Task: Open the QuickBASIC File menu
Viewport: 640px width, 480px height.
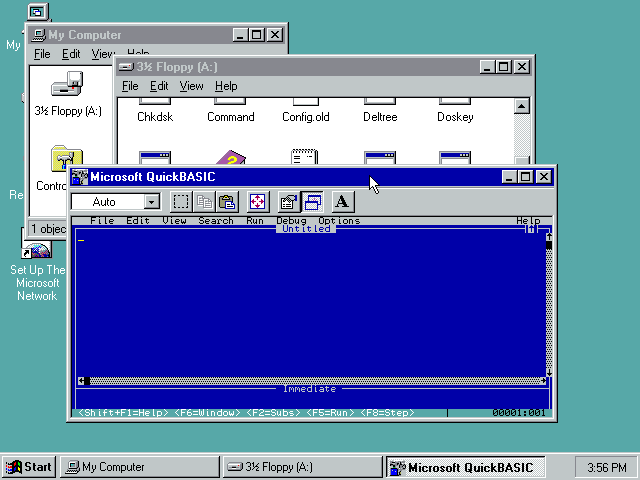Action: point(102,220)
